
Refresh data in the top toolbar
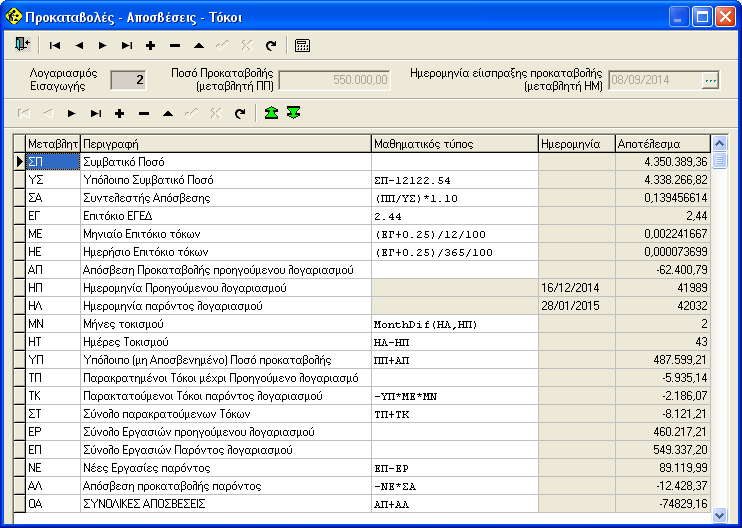[270, 45]
